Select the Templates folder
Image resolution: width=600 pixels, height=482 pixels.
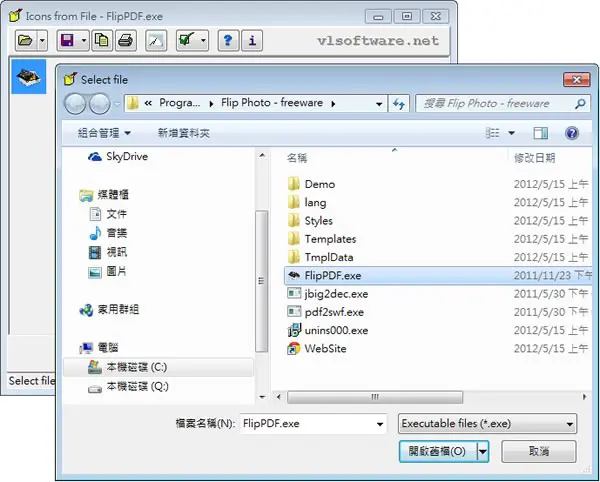[322, 239]
